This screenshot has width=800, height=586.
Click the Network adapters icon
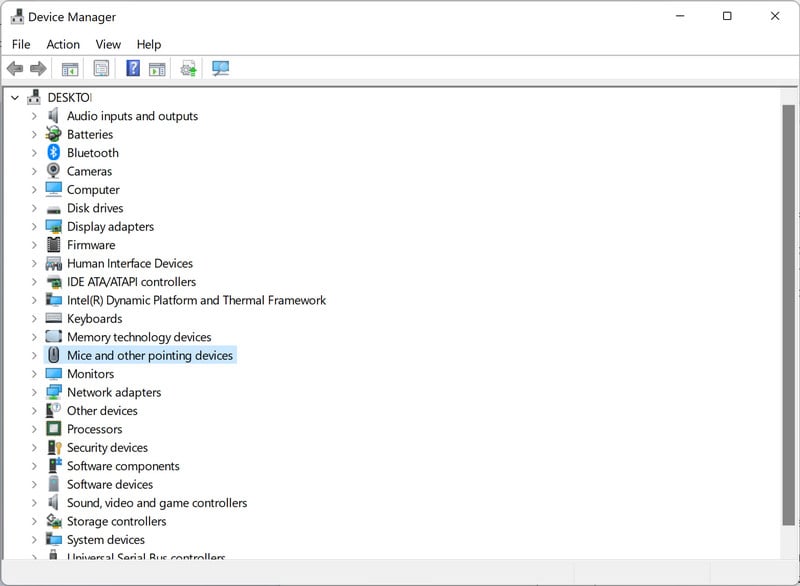[x=54, y=392]
